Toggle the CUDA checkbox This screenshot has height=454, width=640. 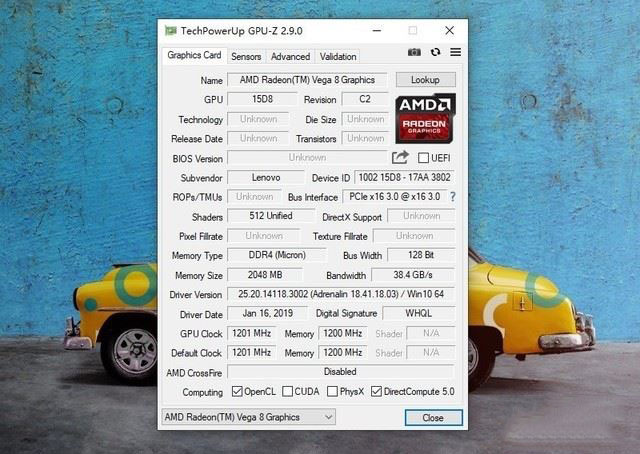pos(287,391)
